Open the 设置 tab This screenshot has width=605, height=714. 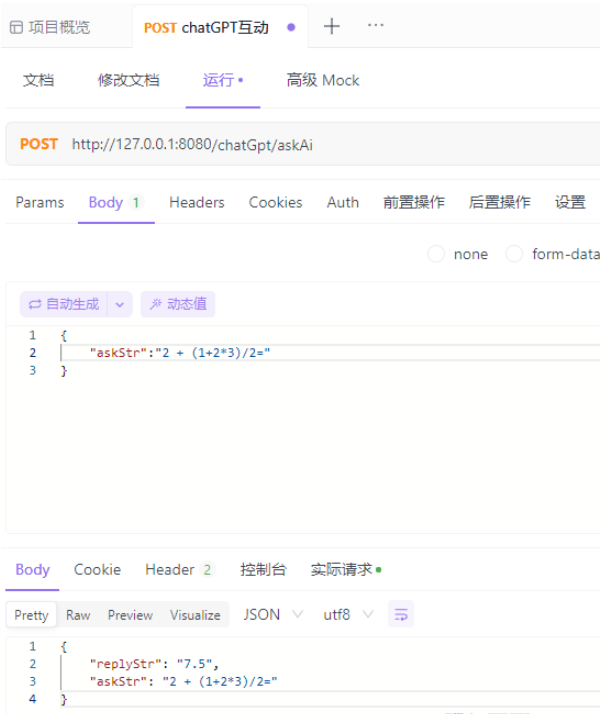tap(570, 202)
